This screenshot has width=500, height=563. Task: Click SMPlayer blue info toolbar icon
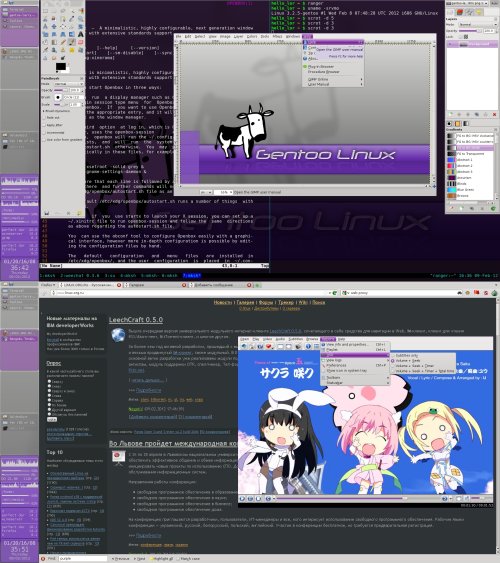pyautogui.click(x=308, y=346)
